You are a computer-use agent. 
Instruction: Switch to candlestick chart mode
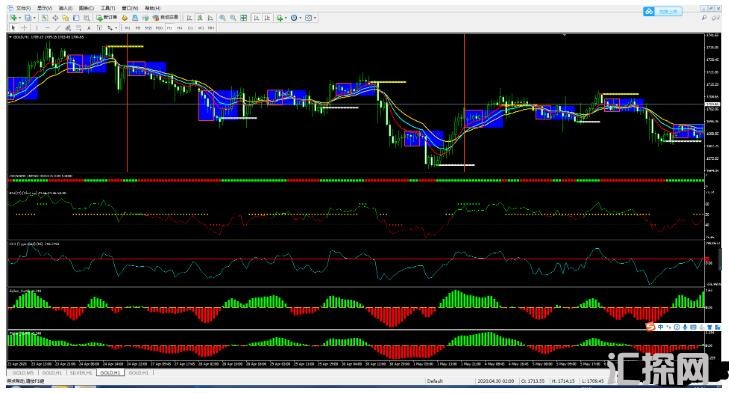200,18
